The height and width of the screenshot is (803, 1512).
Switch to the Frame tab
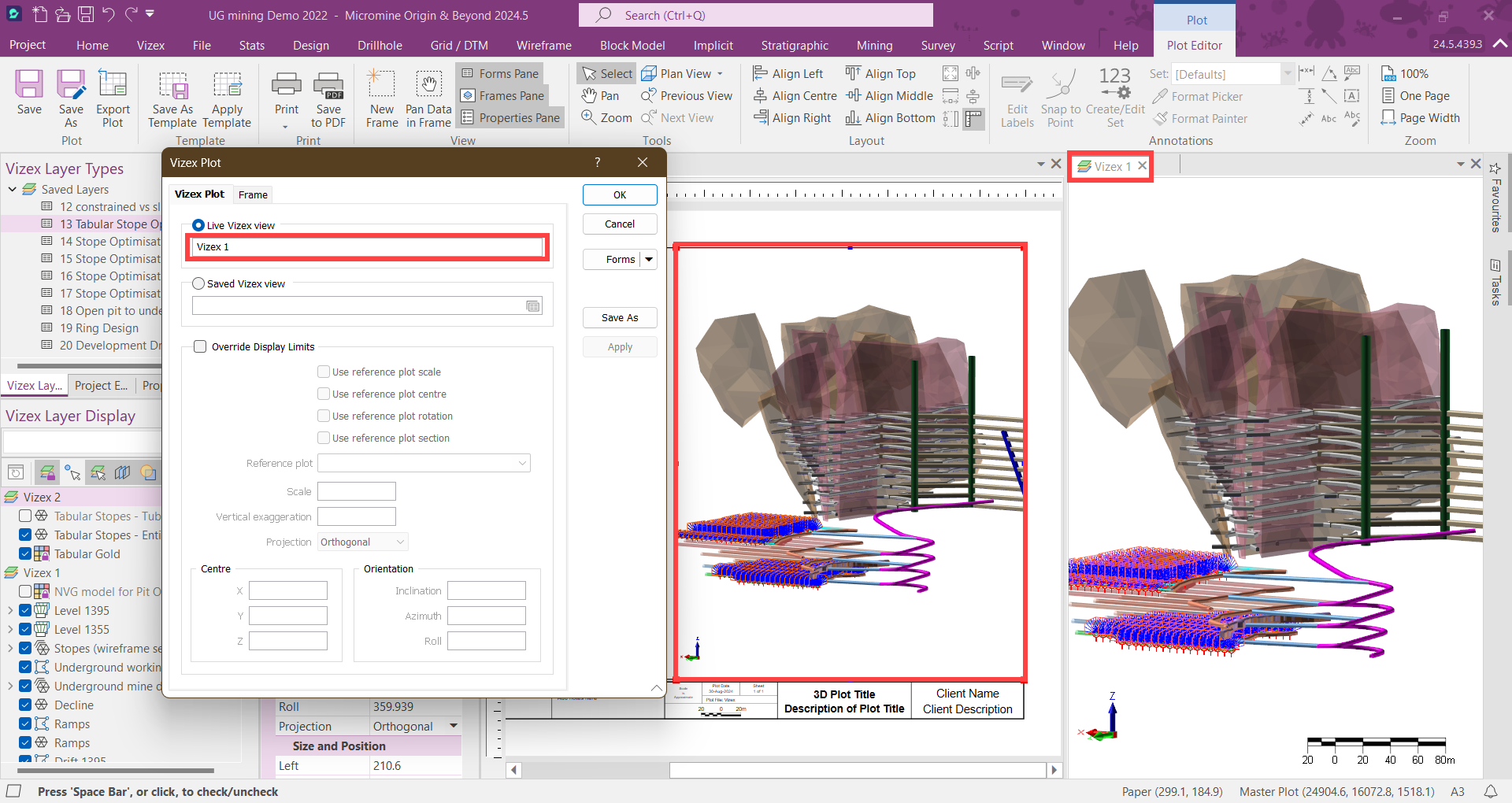coord(252,194)
